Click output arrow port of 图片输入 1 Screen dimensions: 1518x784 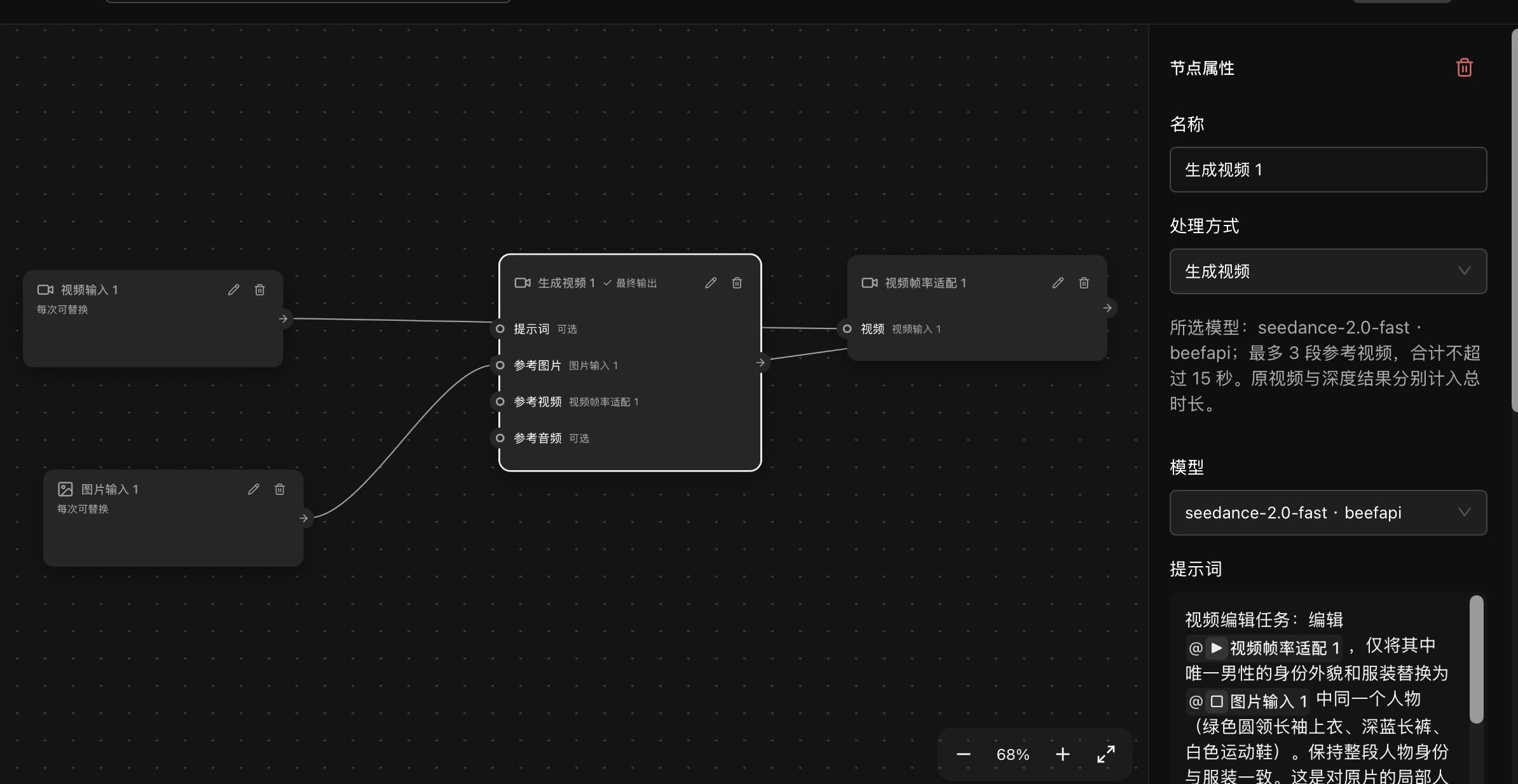pyautogui.click(x=304, y=518)
